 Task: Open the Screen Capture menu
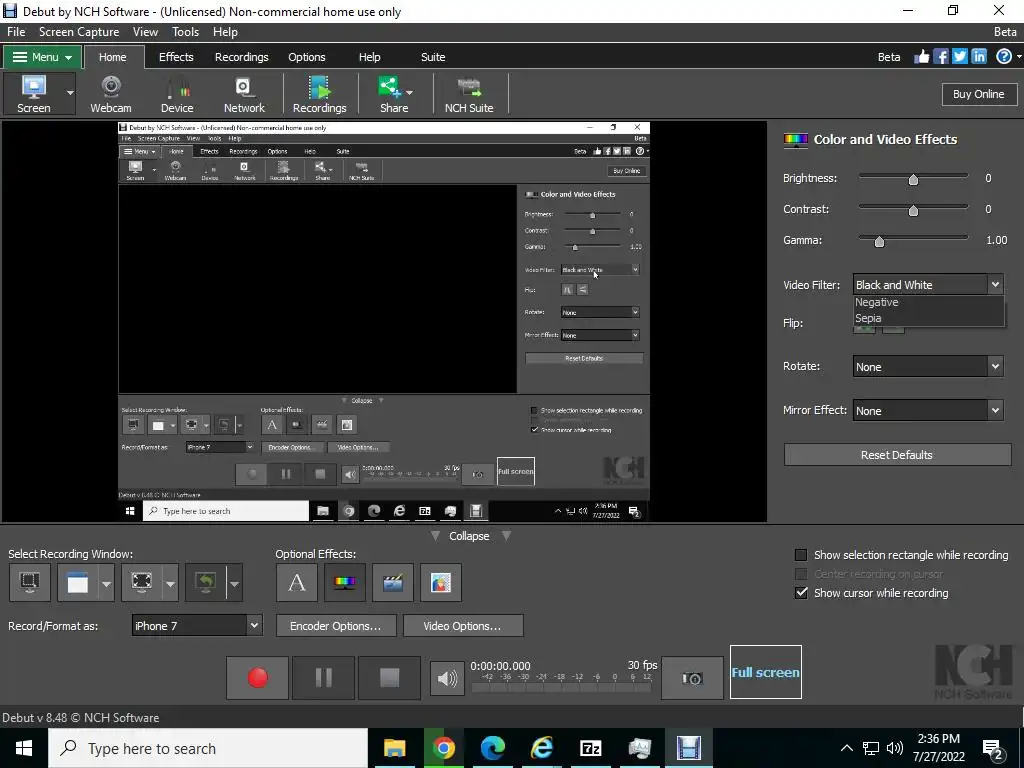tap(79, 32)
